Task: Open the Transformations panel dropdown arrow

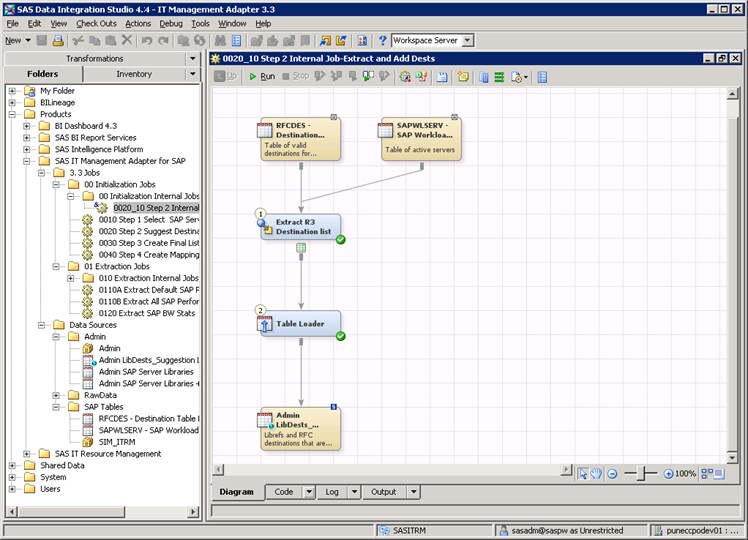Action: [x=193, y=59]
